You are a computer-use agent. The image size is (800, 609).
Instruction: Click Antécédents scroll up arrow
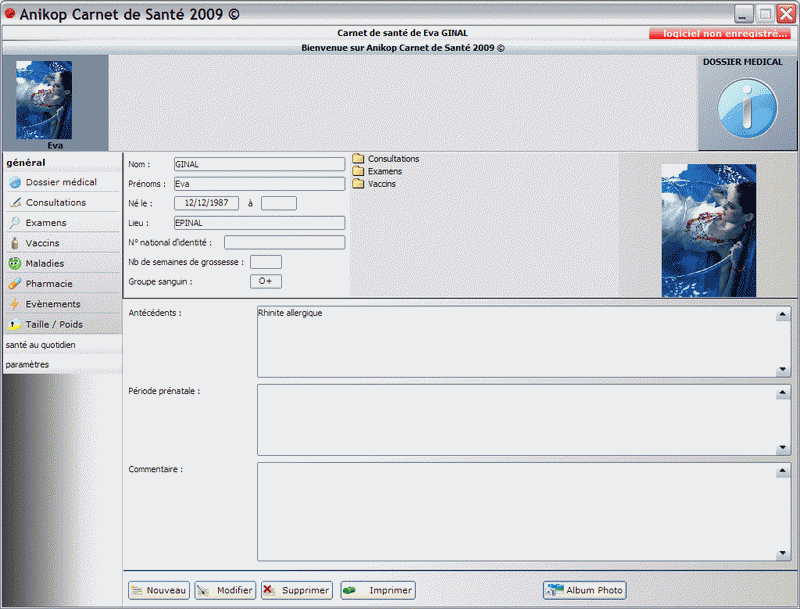(x=783, y=315)
